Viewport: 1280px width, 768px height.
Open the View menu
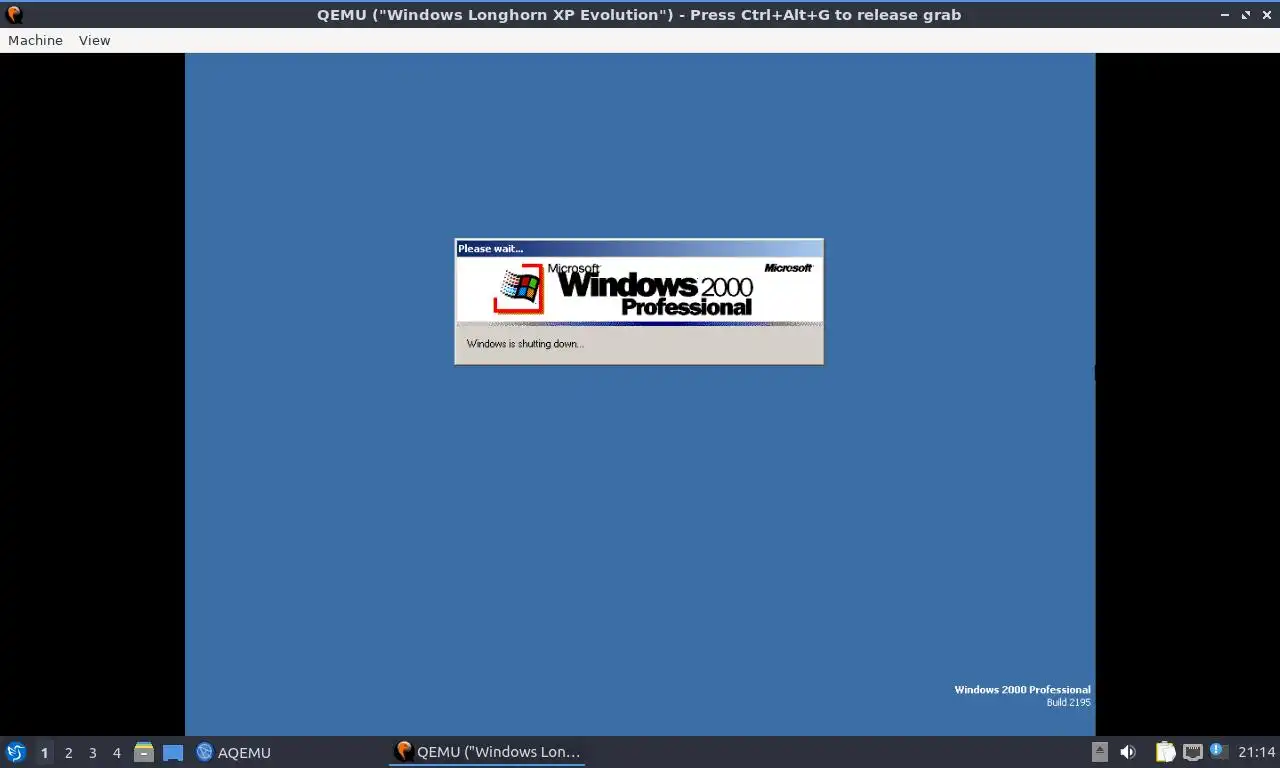coord(94,40)
